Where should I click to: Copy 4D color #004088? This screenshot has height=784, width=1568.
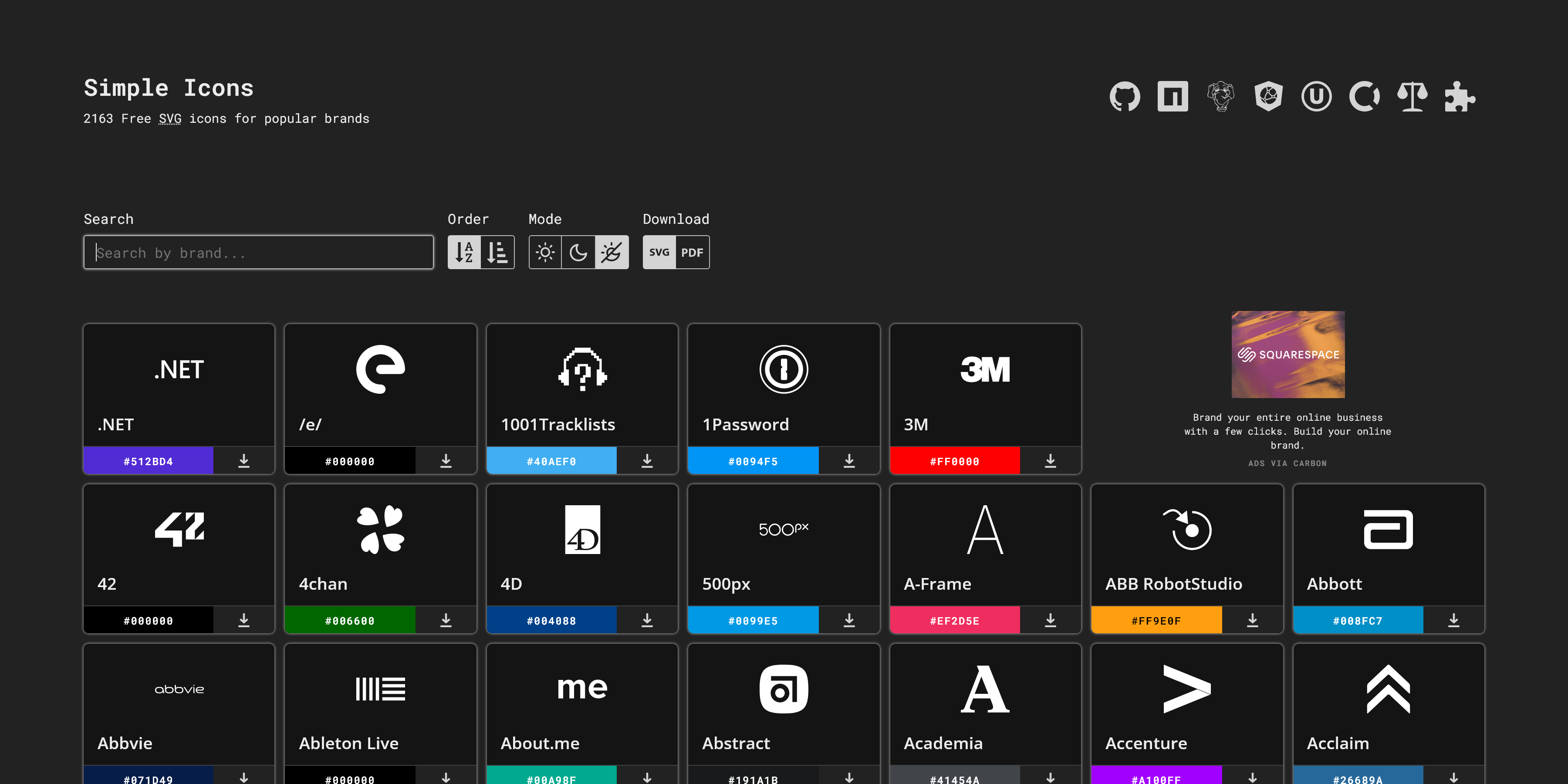(551, 620)
